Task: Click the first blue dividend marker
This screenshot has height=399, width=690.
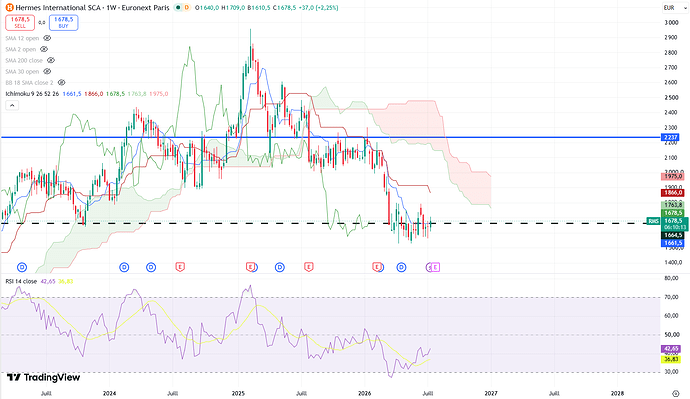Action: (x=22, y=267)
